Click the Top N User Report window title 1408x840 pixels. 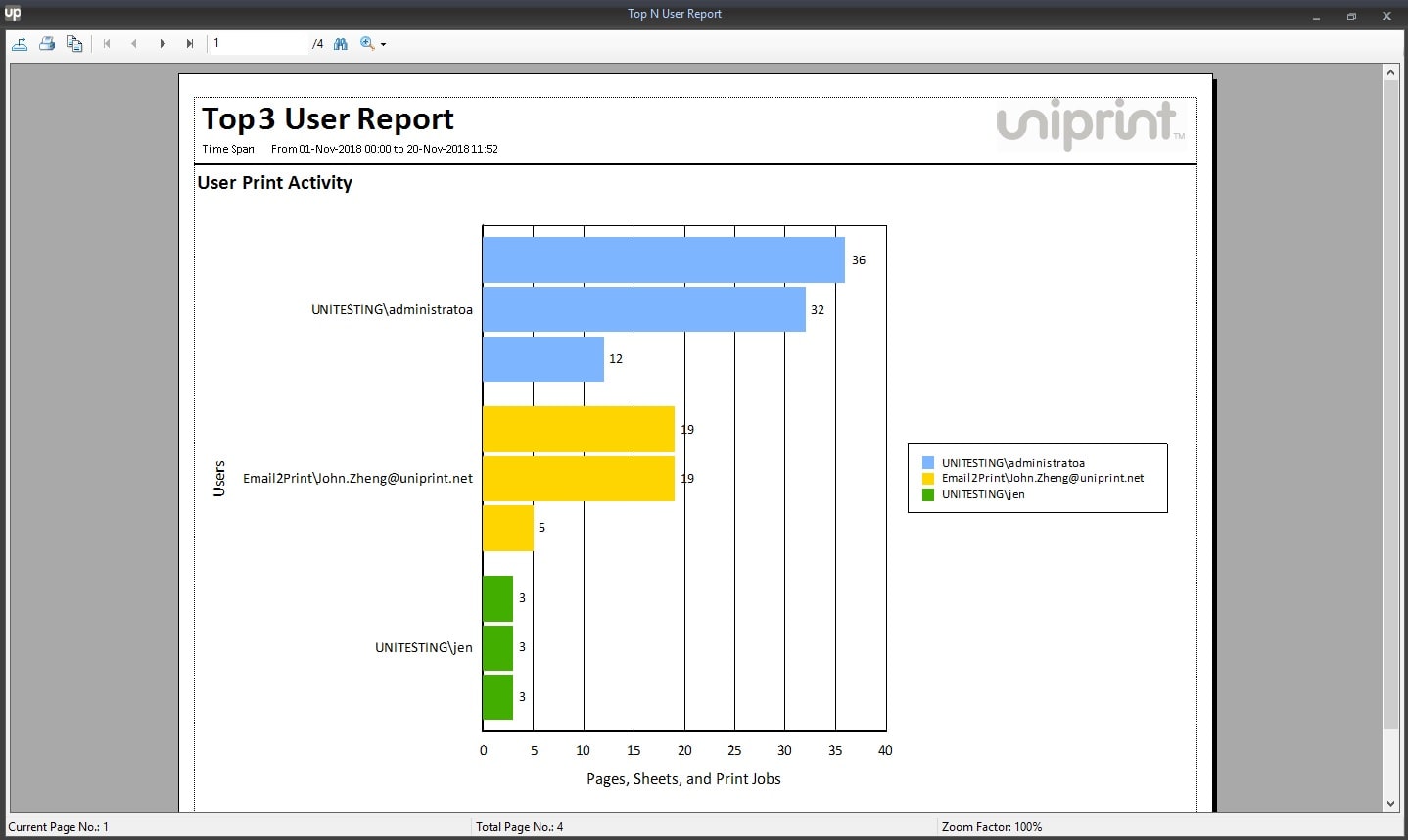[x=675, y=14]
